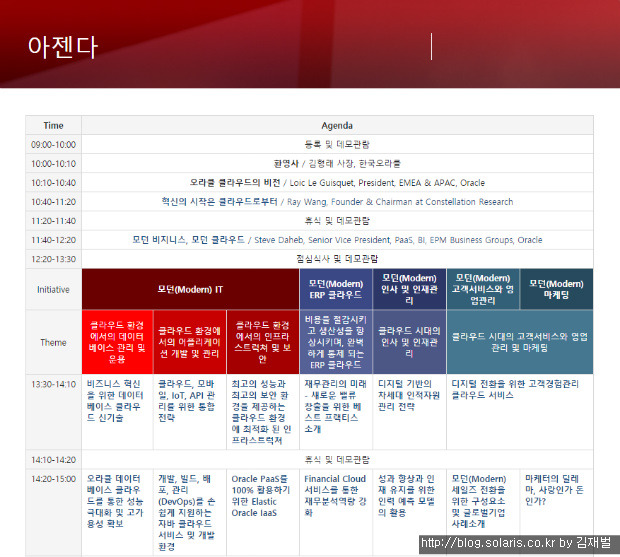The height and width of the screenshot is (557, 620).
Task: Click 클라우드 시대의 인사 및 인재관리 theme
Action: [x=409, y=342]
